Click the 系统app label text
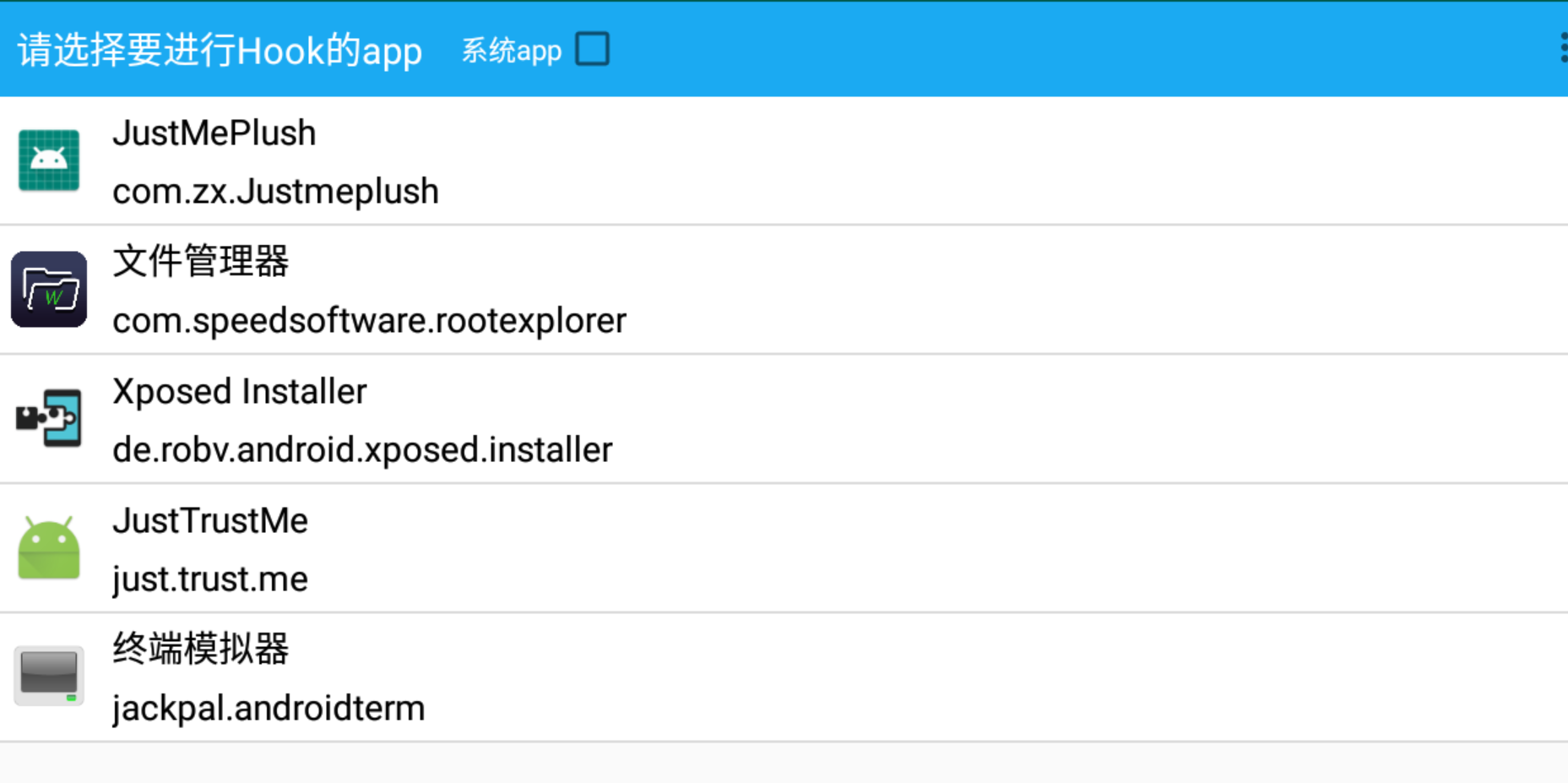1568x783 pixels. click(x=511, y=51)
